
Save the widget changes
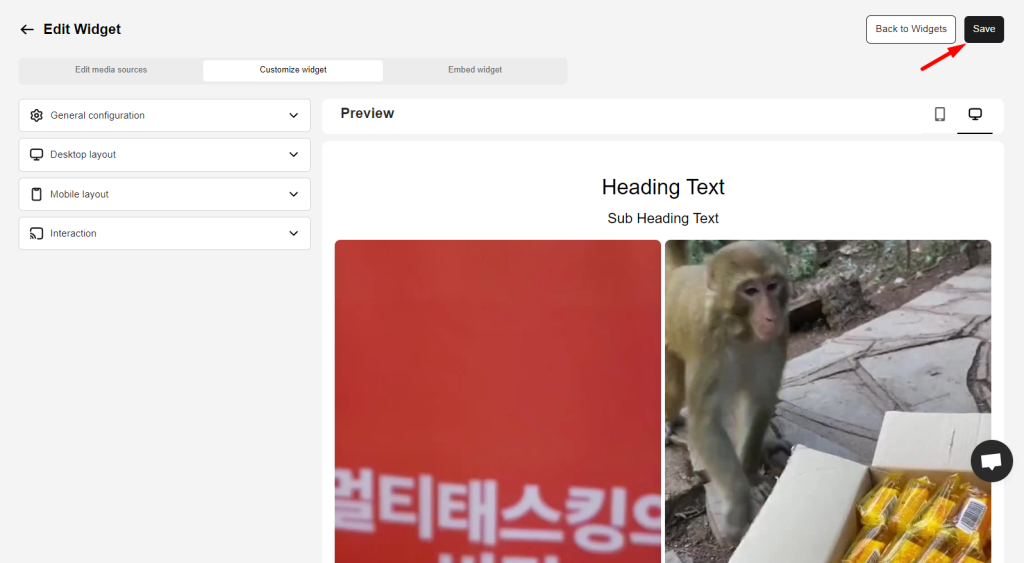click(x=984, y=29)
